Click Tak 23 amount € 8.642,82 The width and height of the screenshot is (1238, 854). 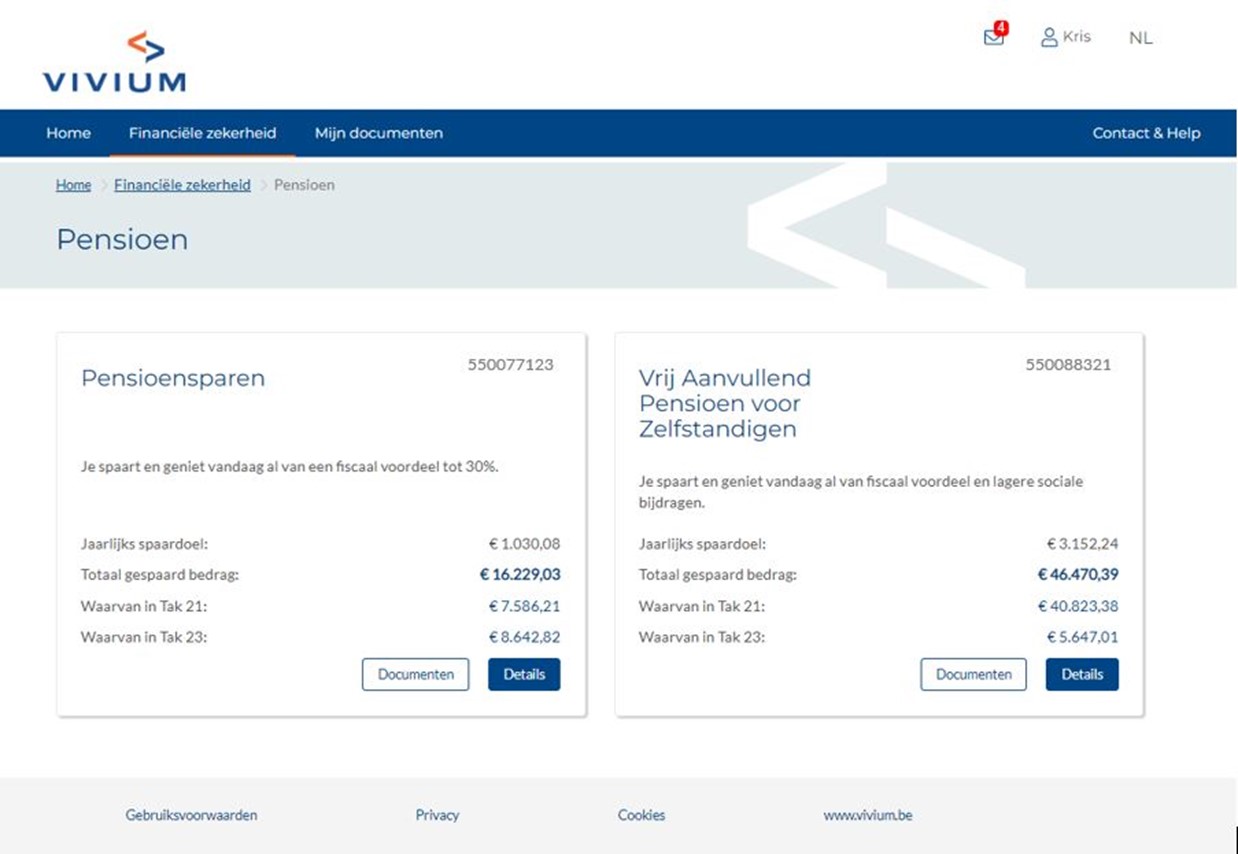[x=524, y=637]
